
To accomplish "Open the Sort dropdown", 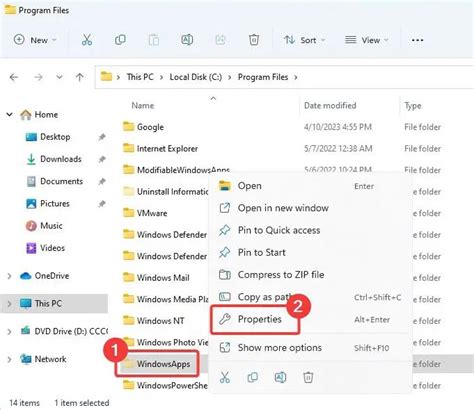I will click(x=304, y=40).
